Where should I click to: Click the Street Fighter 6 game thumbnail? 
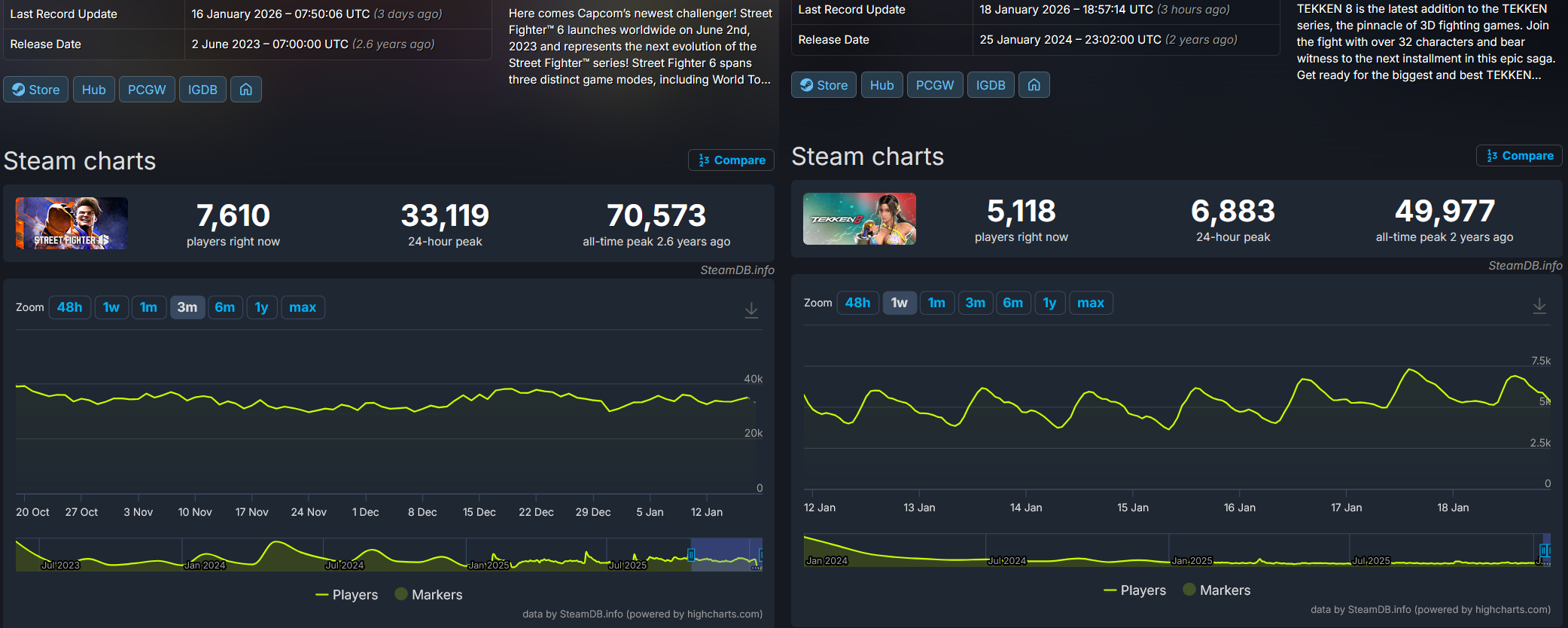pyautogui.click(x=72, y=223)
